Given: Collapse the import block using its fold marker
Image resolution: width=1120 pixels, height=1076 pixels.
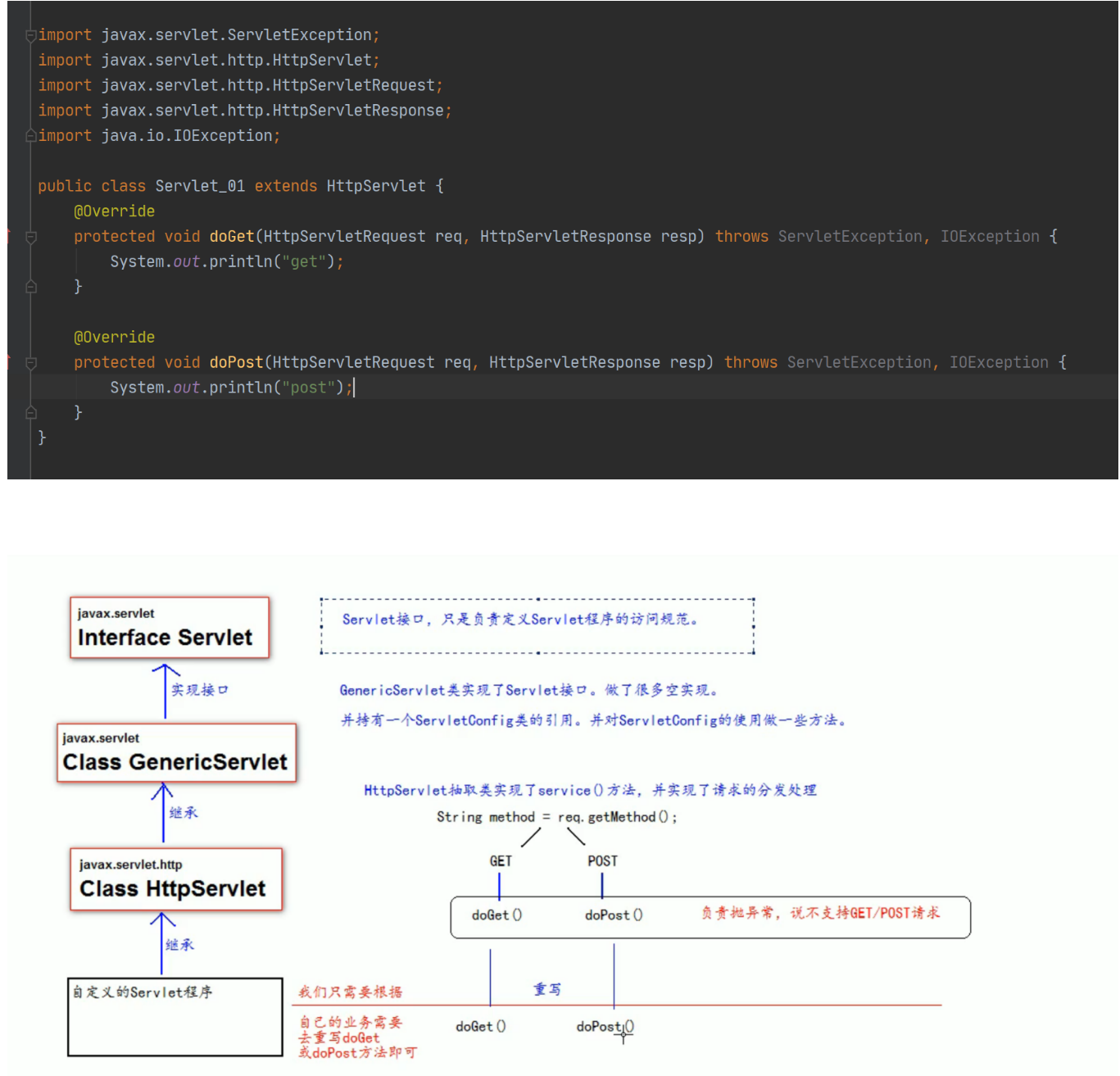Looking at the screenshot, I should [30, 35].
